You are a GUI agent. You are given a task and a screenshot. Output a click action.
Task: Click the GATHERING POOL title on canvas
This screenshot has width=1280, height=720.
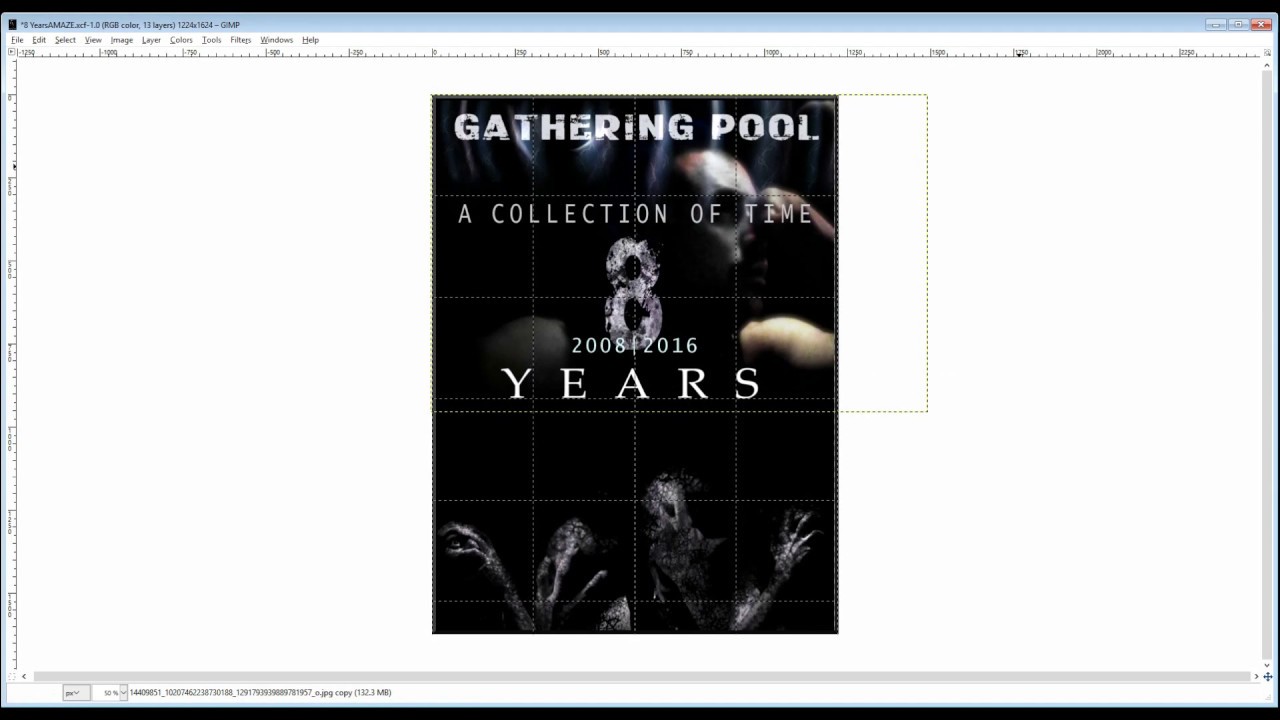point(636,127)
